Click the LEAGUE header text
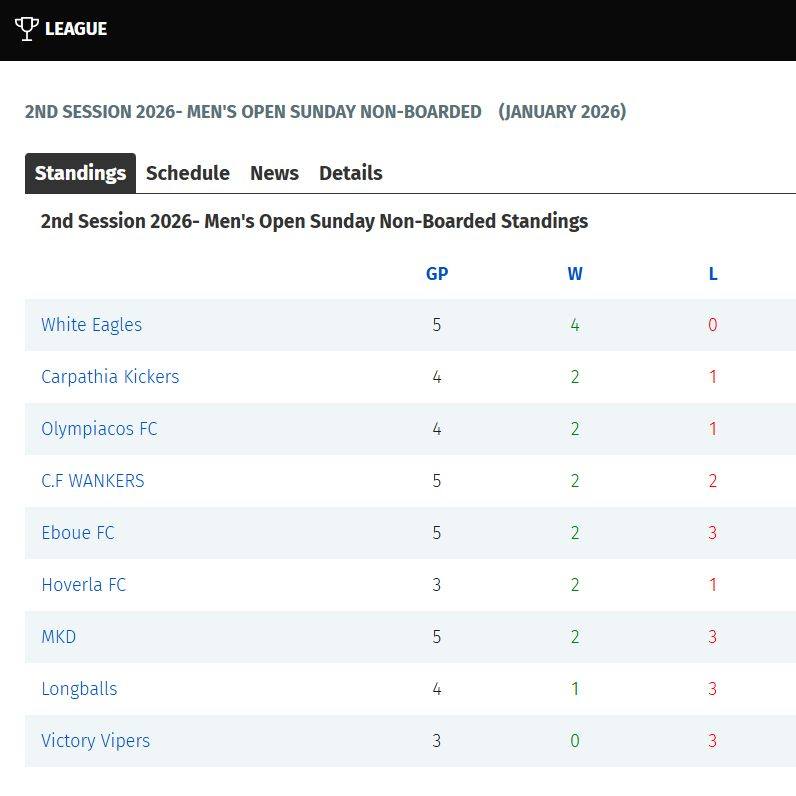The image size is (796, 796). tap(76, 29)
